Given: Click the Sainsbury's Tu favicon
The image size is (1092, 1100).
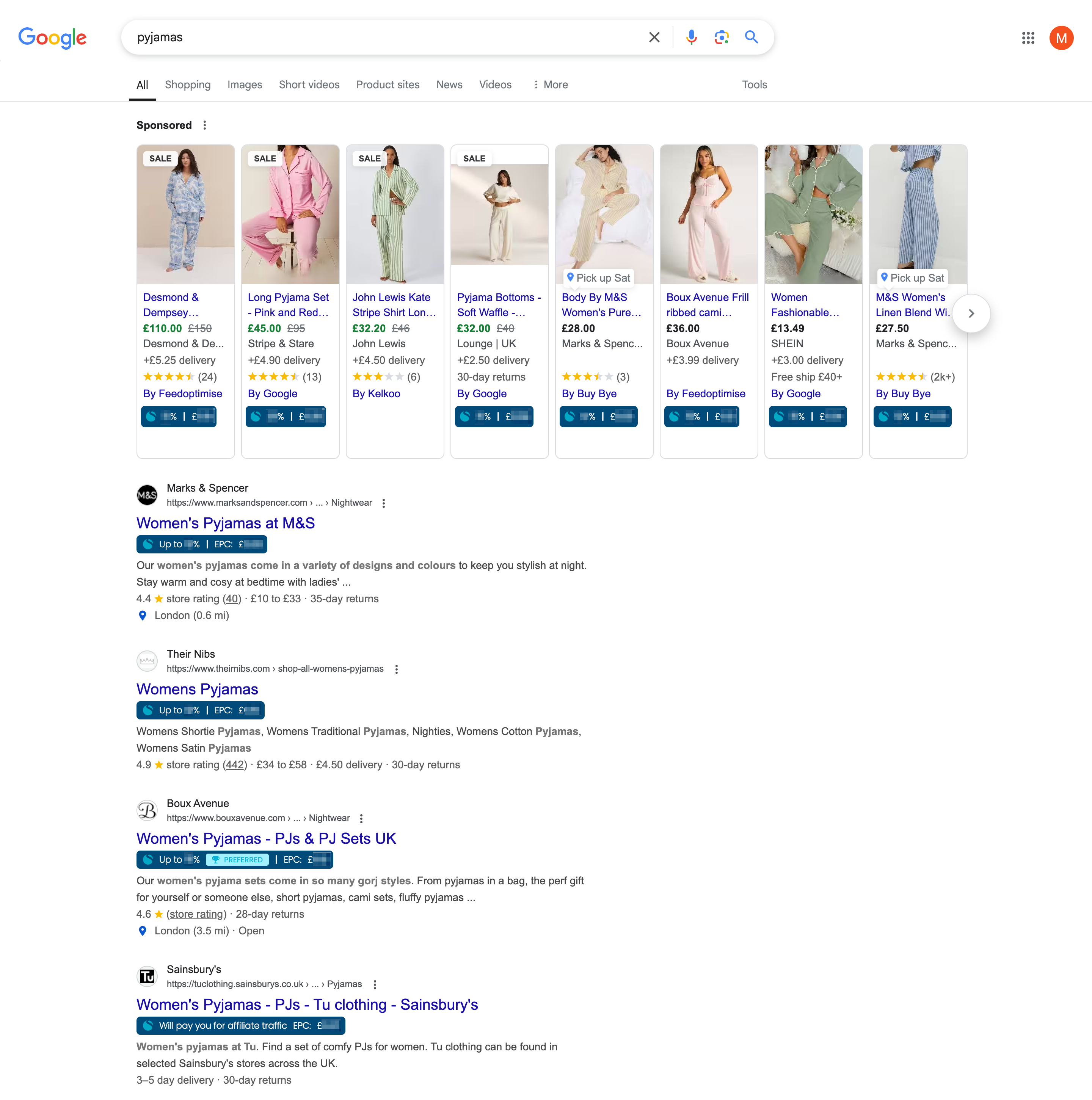Looking at the screenshot, I should [147, 976].
